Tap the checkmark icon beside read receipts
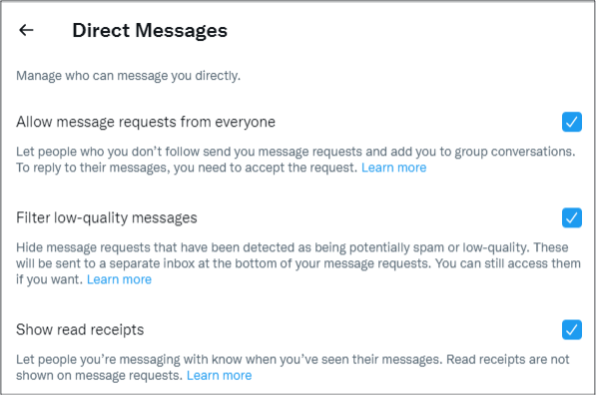 572,329
